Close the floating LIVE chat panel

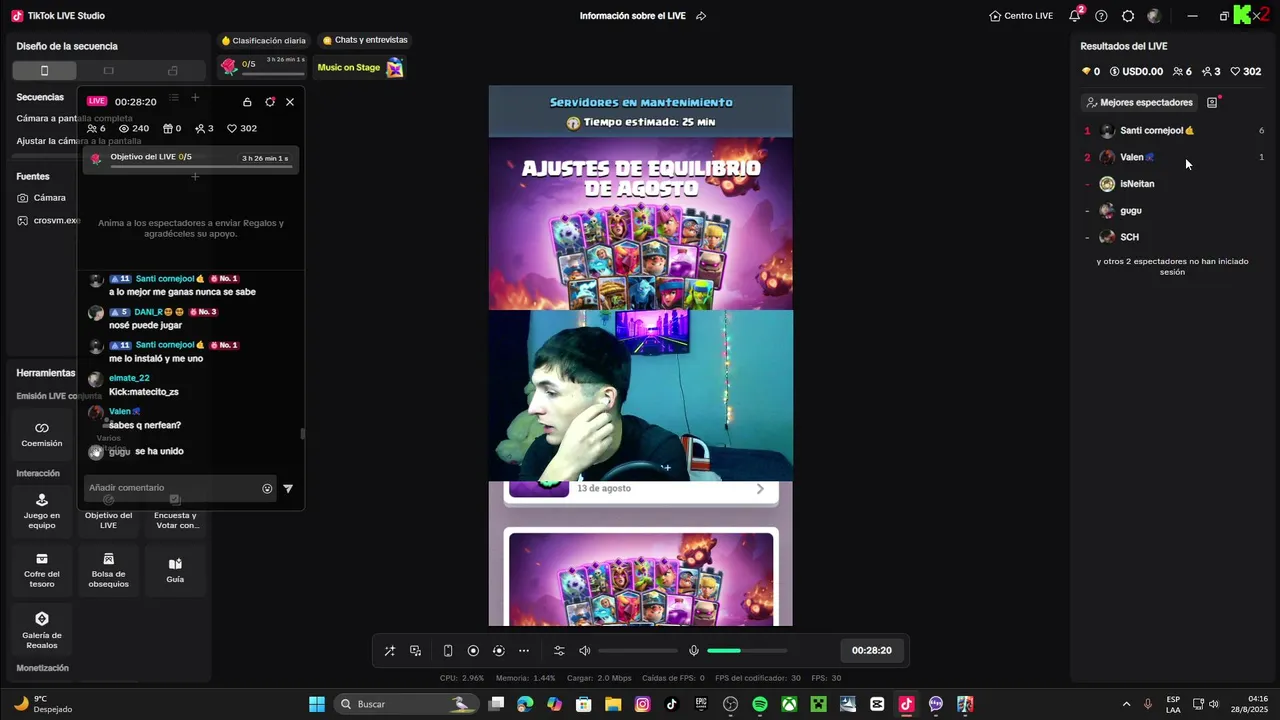(x=290, y=102)
